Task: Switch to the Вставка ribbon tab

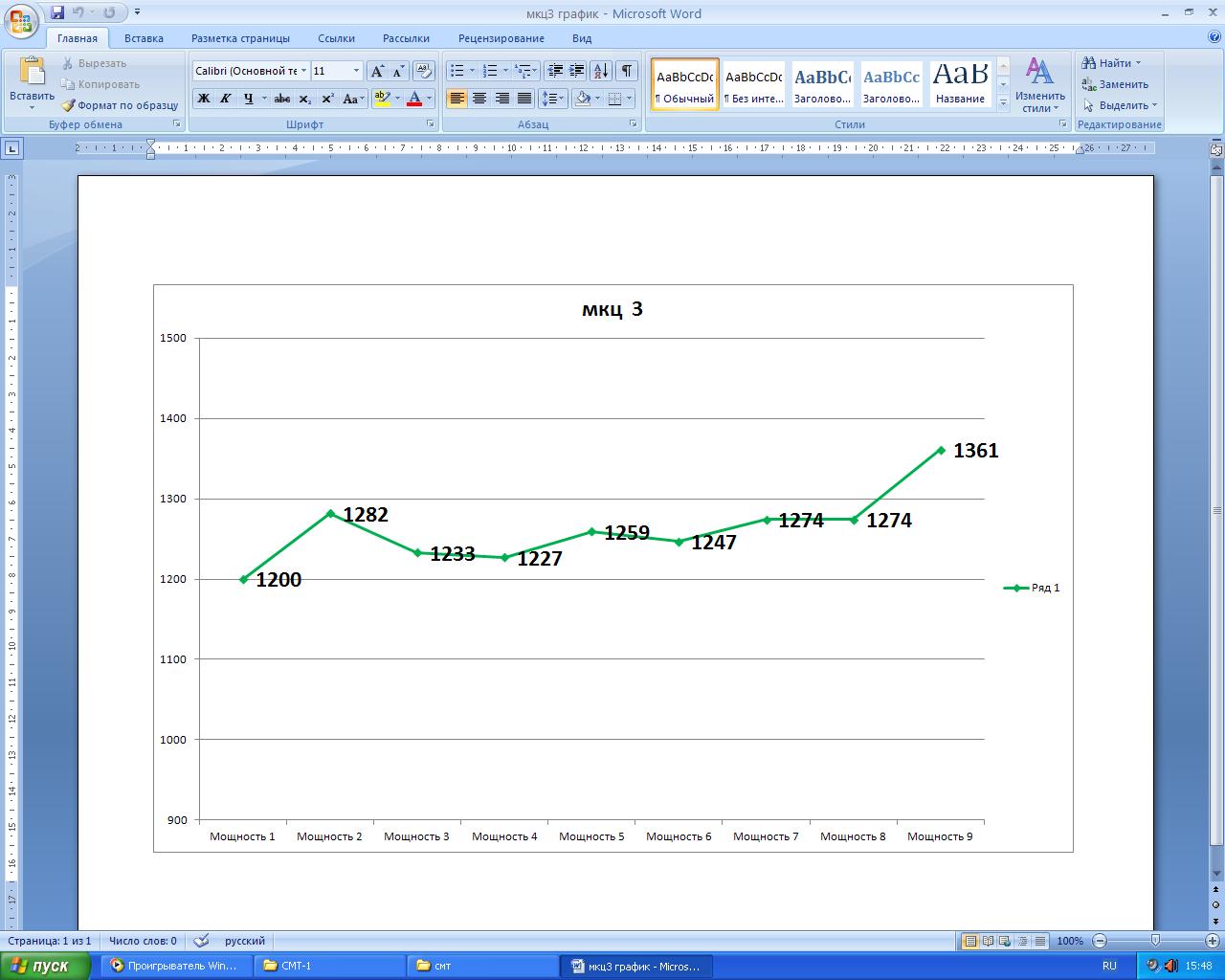Action: [144, 38]
